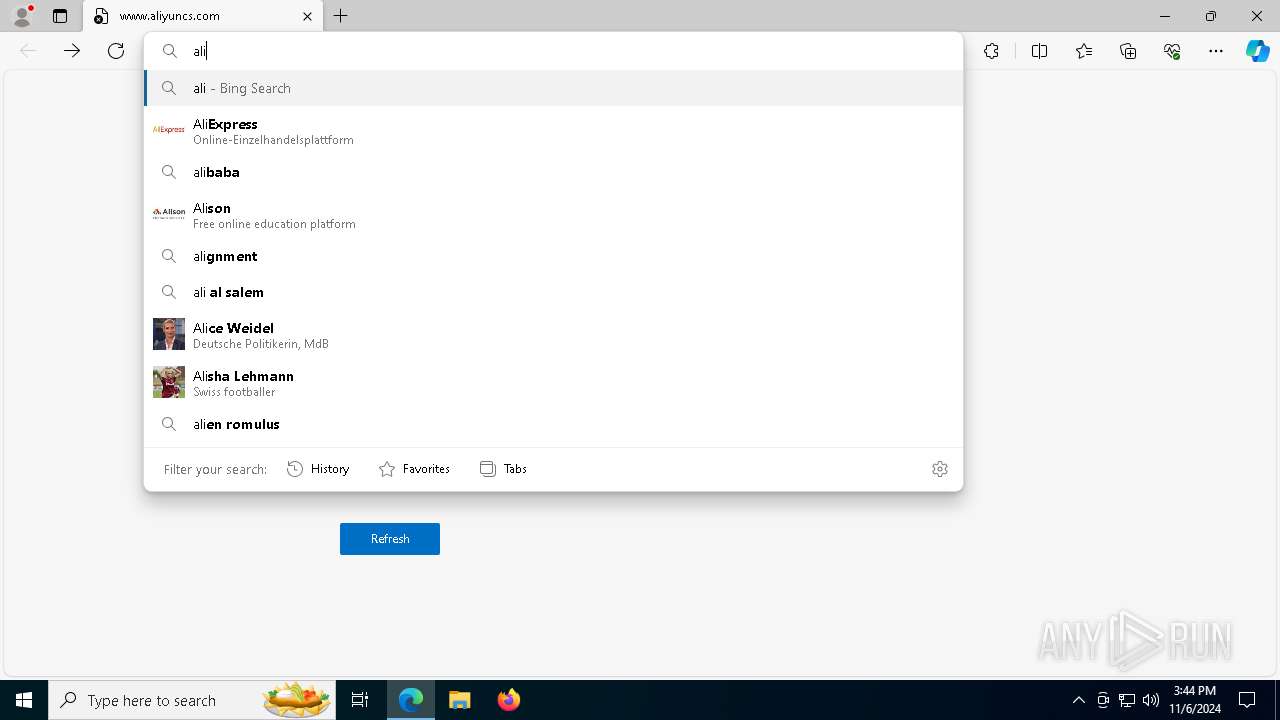This screenshot has width=1280, height=720.
Task: Open Browser essentials heart icon
Action: coord(1172,51)
